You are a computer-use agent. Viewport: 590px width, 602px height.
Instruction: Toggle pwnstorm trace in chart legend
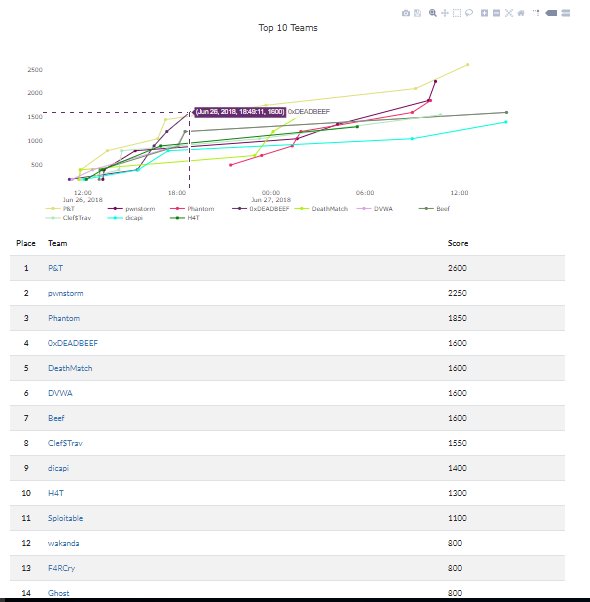[132, 208]
